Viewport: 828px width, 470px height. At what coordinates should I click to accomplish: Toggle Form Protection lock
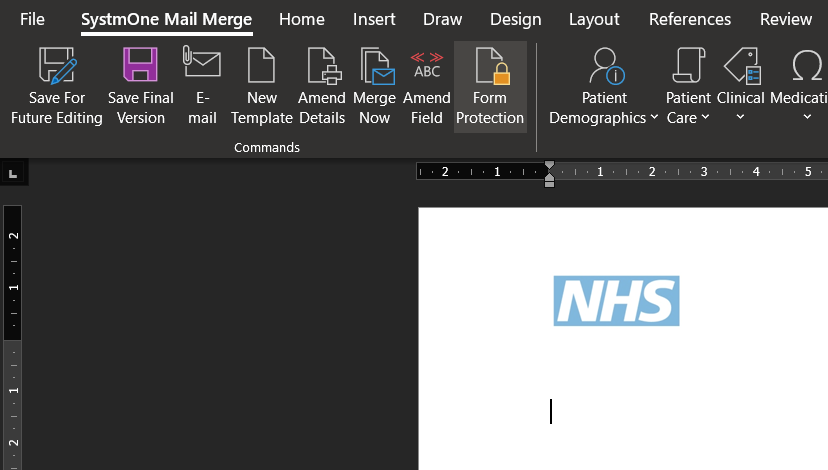[490, 87]
